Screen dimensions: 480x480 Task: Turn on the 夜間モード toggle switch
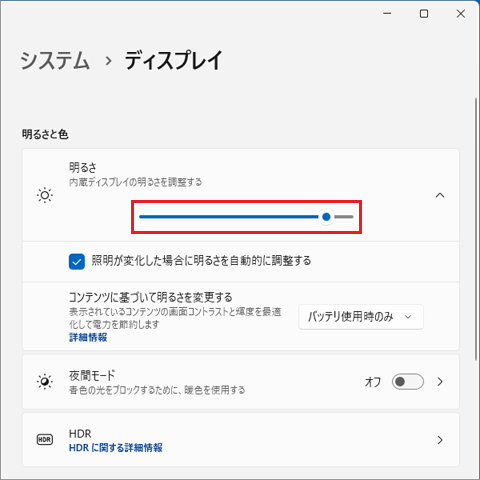click(x=408, y=382)
